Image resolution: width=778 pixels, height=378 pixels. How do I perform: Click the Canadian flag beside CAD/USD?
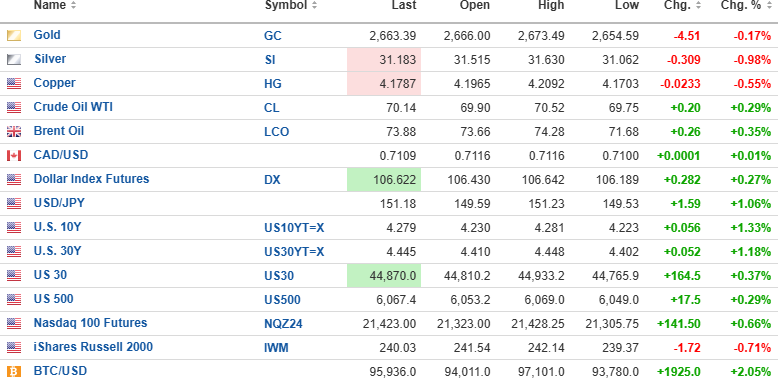click(14, 155)
